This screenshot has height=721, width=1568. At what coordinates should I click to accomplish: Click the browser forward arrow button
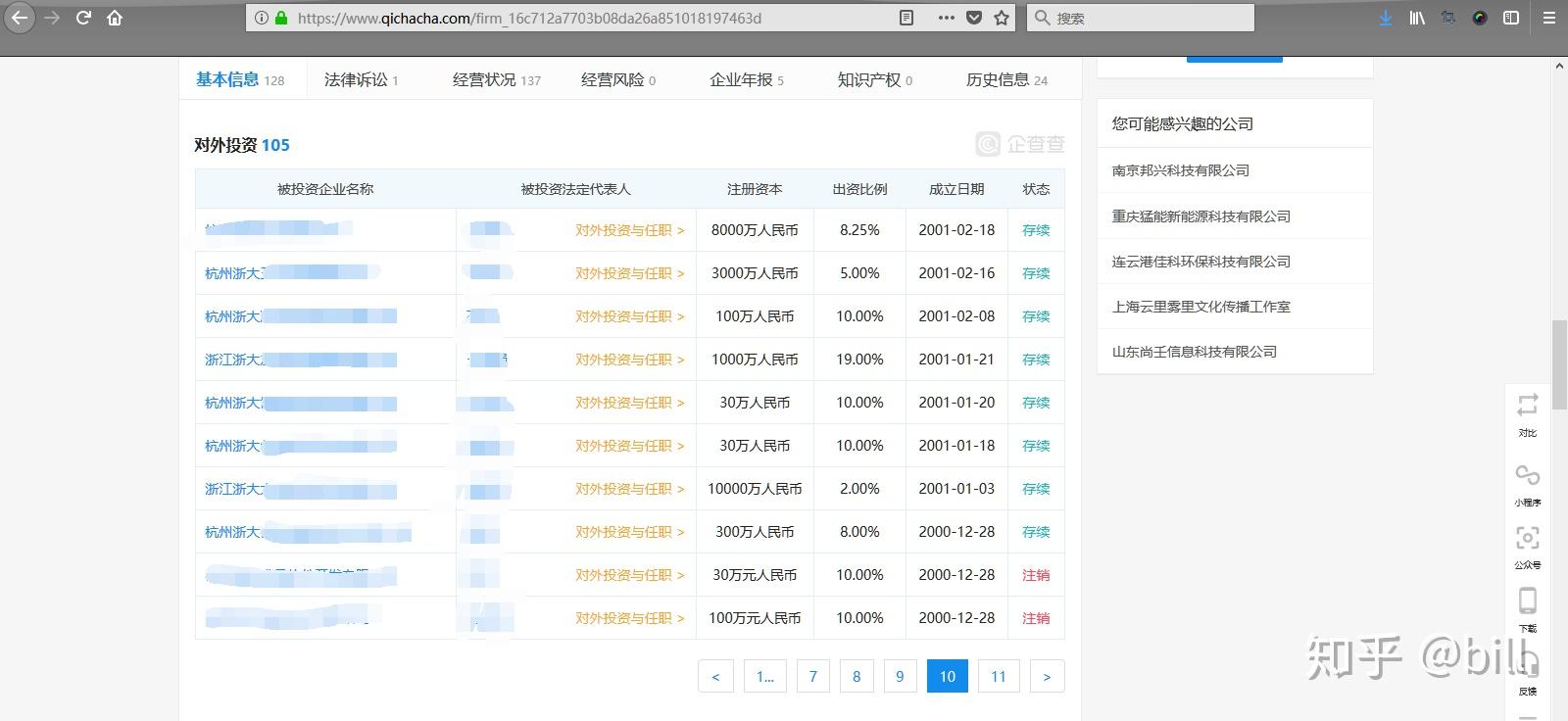pyautogui.click(x=52, y=18)
